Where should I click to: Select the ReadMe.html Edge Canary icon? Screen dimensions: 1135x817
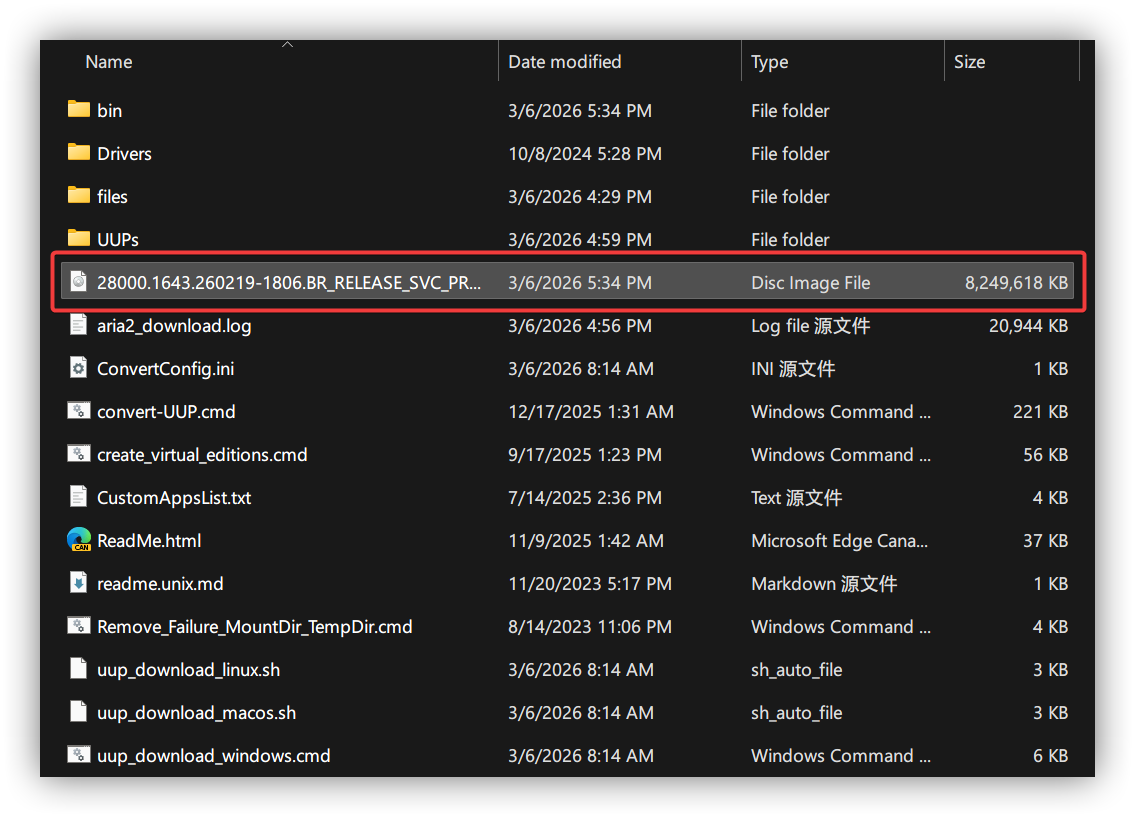79,541
